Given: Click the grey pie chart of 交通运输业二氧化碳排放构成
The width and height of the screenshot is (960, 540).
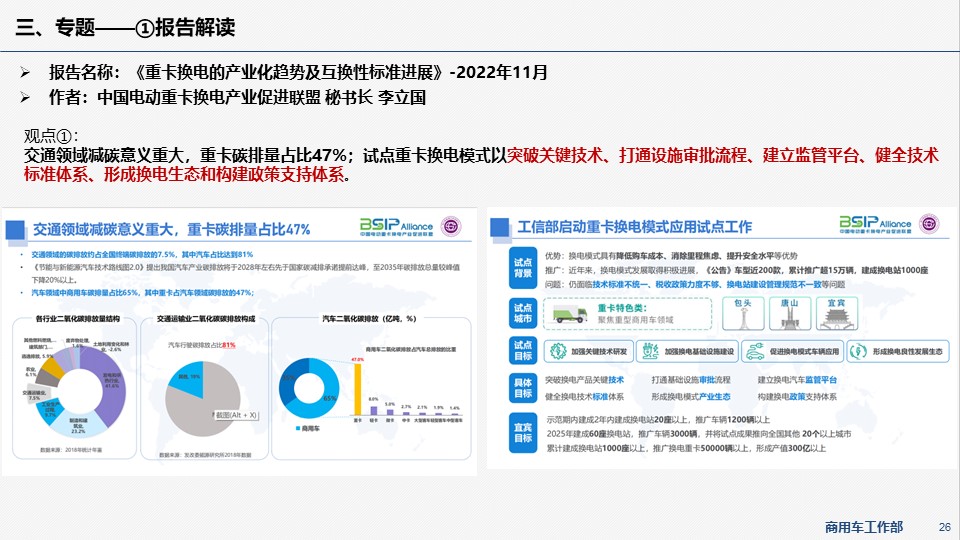Looking at the screenshot, I should (x=203, y=399).
